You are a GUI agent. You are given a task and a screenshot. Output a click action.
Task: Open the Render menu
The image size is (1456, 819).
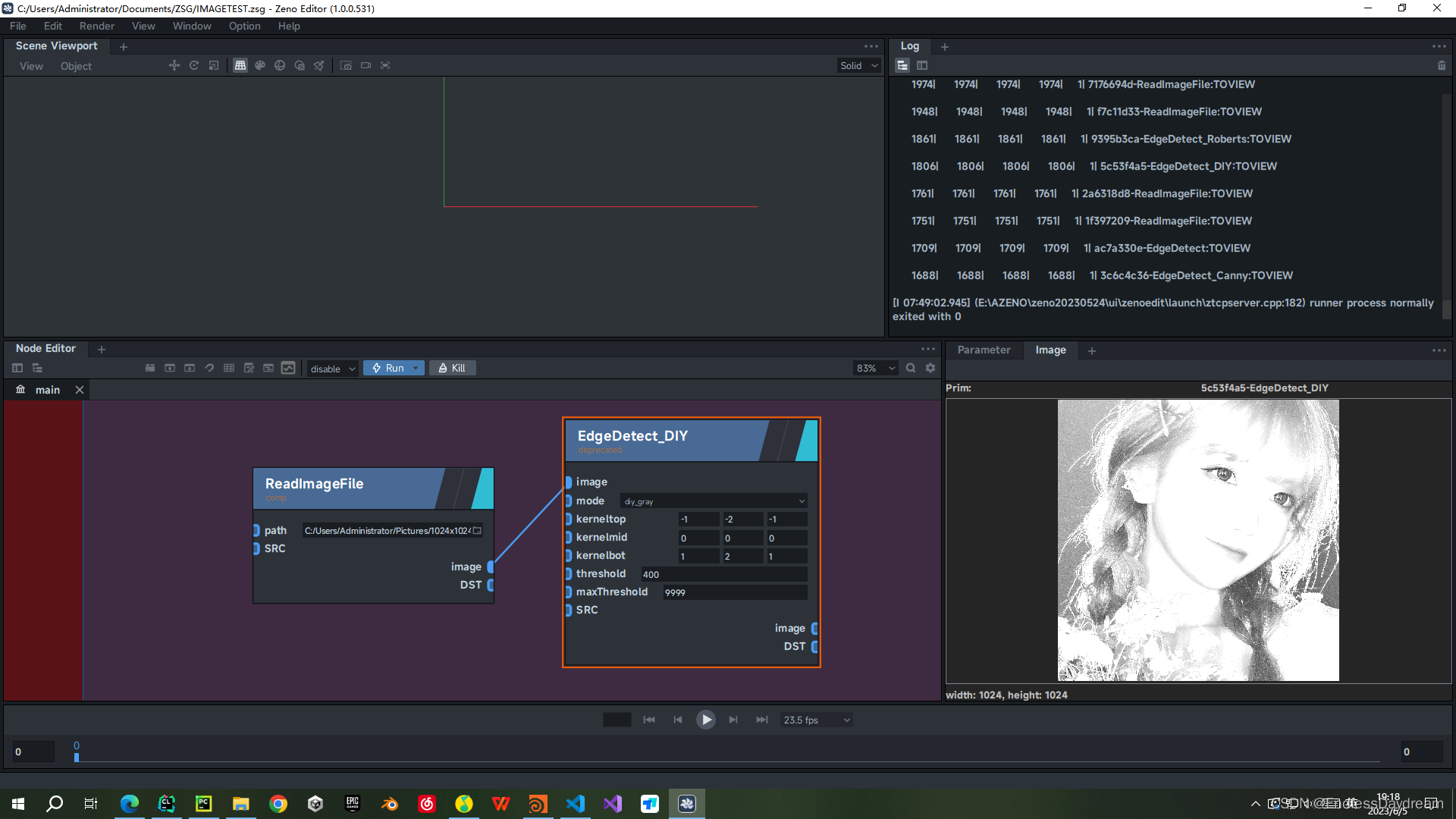pos(96,26)
